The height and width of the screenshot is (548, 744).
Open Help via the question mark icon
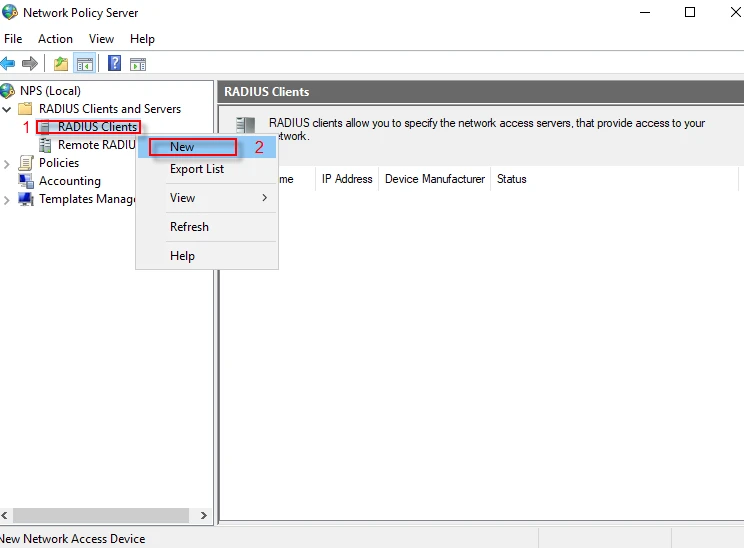point(114,64)
